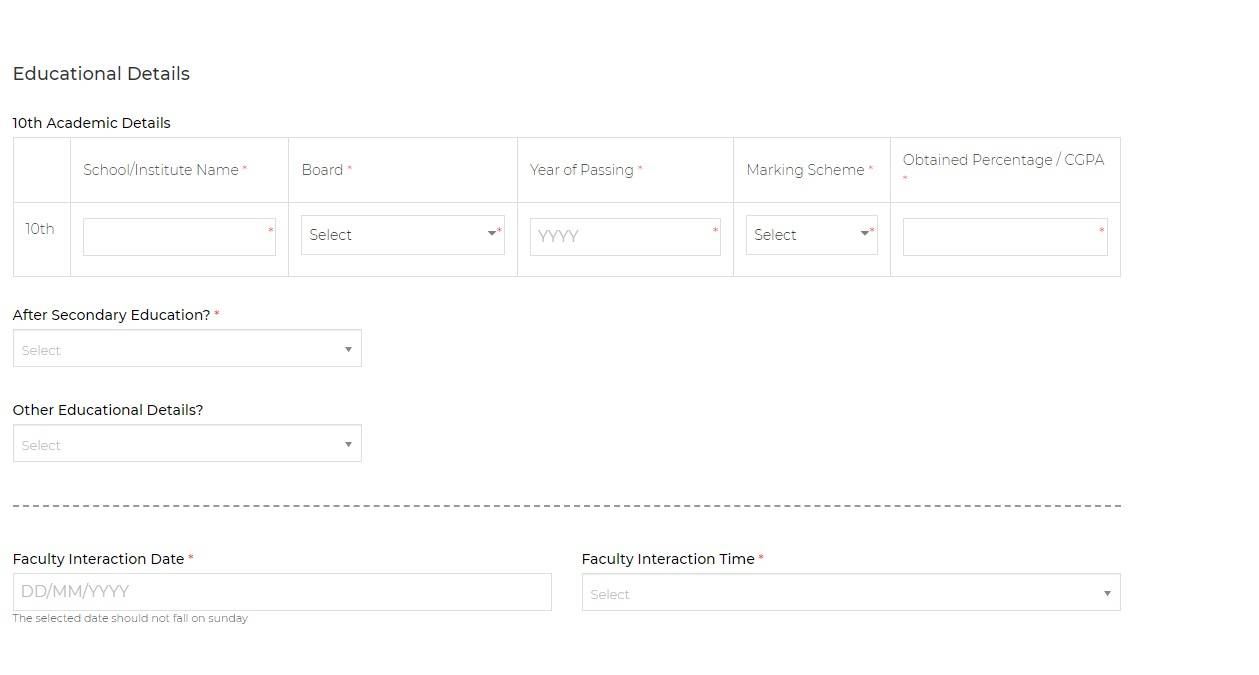Click the Faculty Interaction Date field
Screen dimensions: 1259x675
point(281,592)
